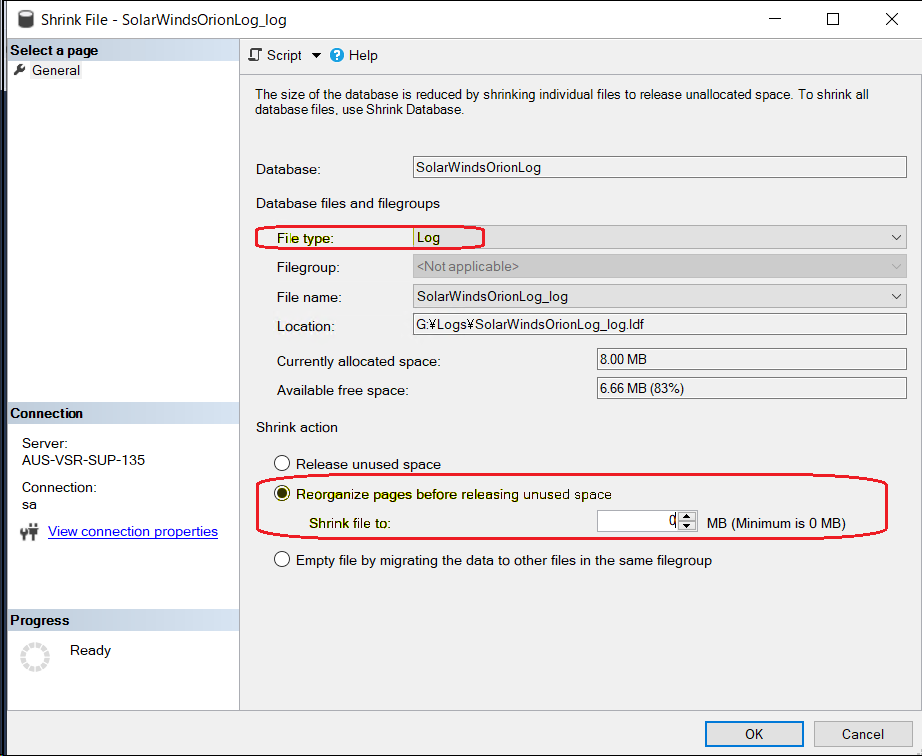Increase Shrink file to value with up arrow
The image size is (922, 756).
pos(687,517)
